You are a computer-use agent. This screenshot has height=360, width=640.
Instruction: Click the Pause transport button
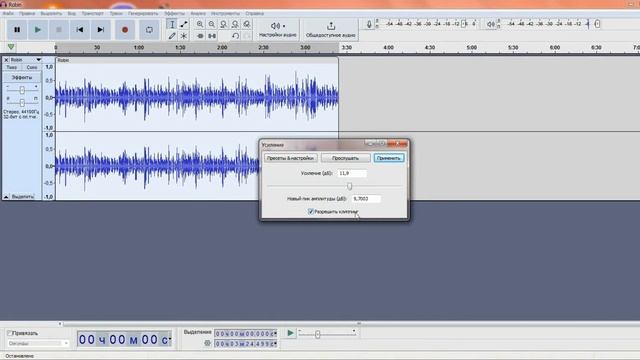pyautogui.click(x=17, y=30)
